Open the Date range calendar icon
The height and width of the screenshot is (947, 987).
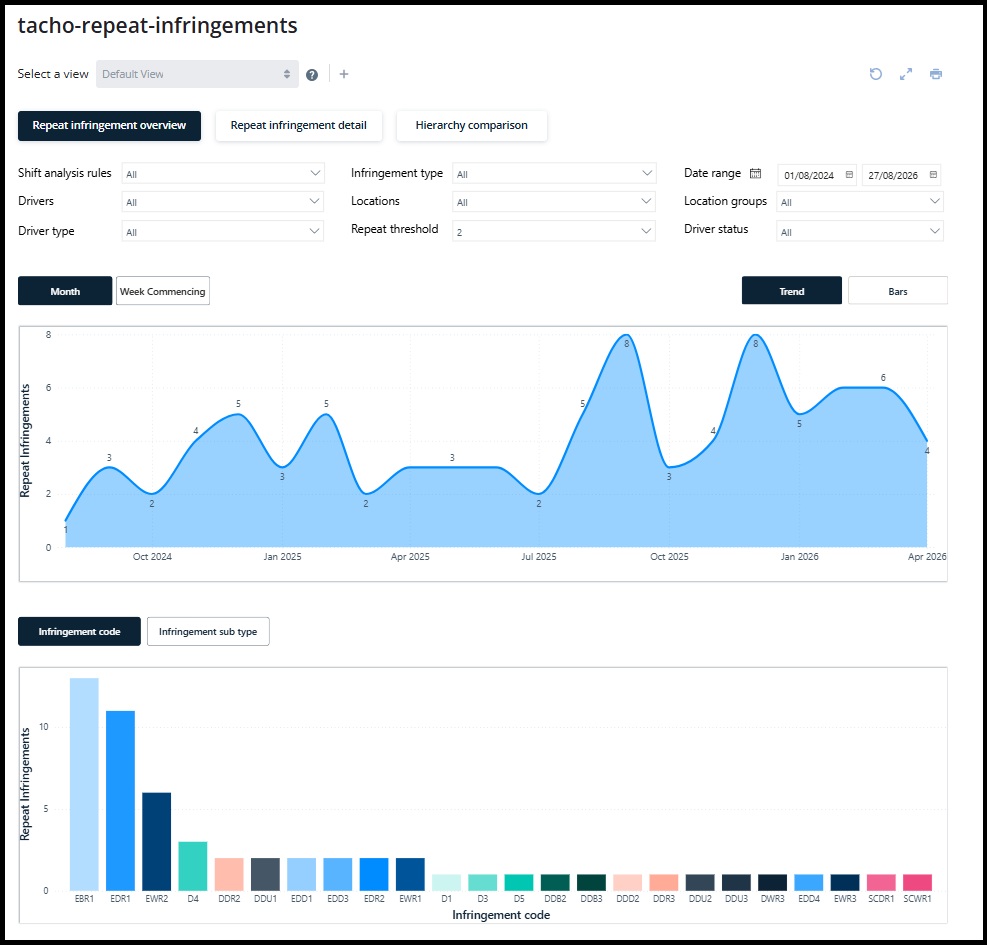pos(755,173)
